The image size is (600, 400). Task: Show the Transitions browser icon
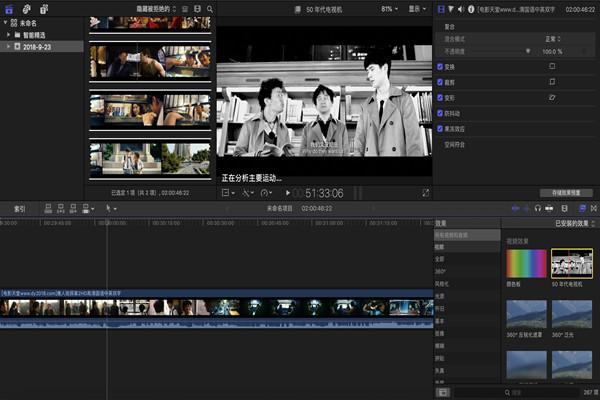593,208
